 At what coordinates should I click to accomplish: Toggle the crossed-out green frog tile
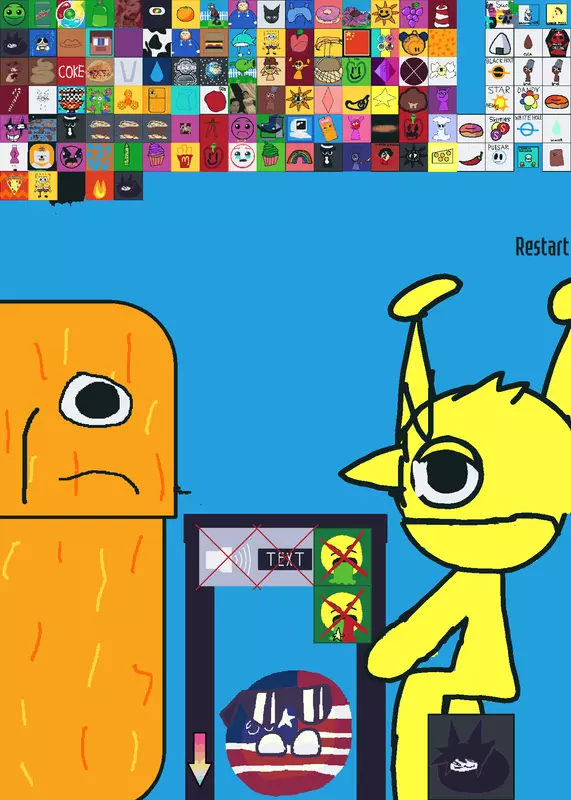342,557
